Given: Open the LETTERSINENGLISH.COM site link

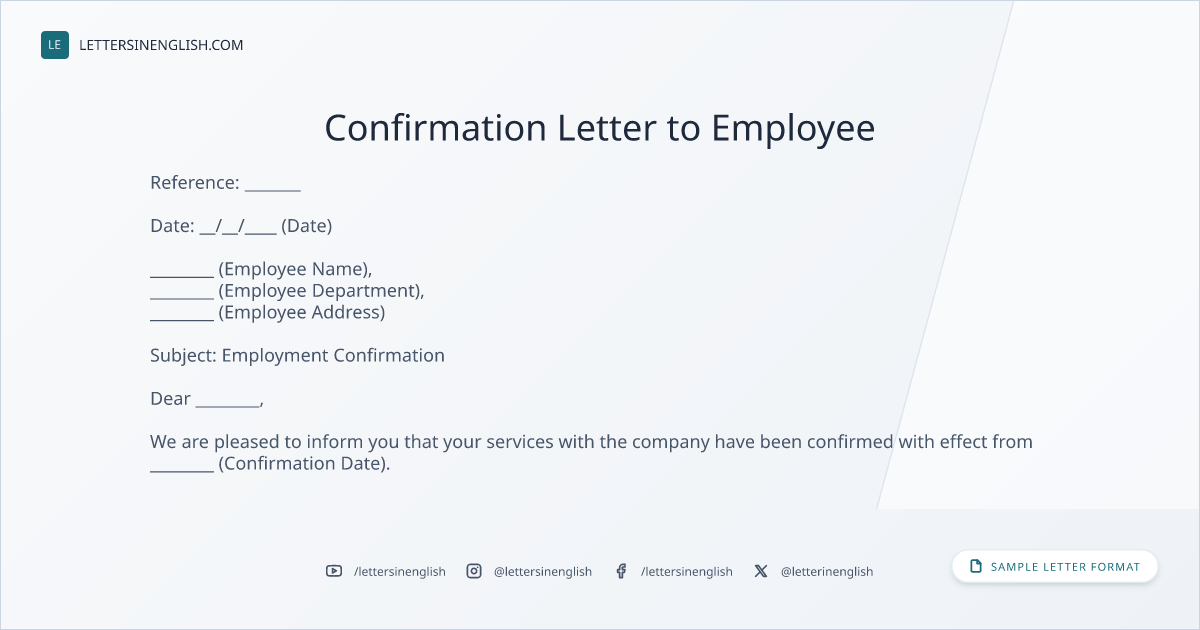Looking at the screenshot, I should pos(161,45).
